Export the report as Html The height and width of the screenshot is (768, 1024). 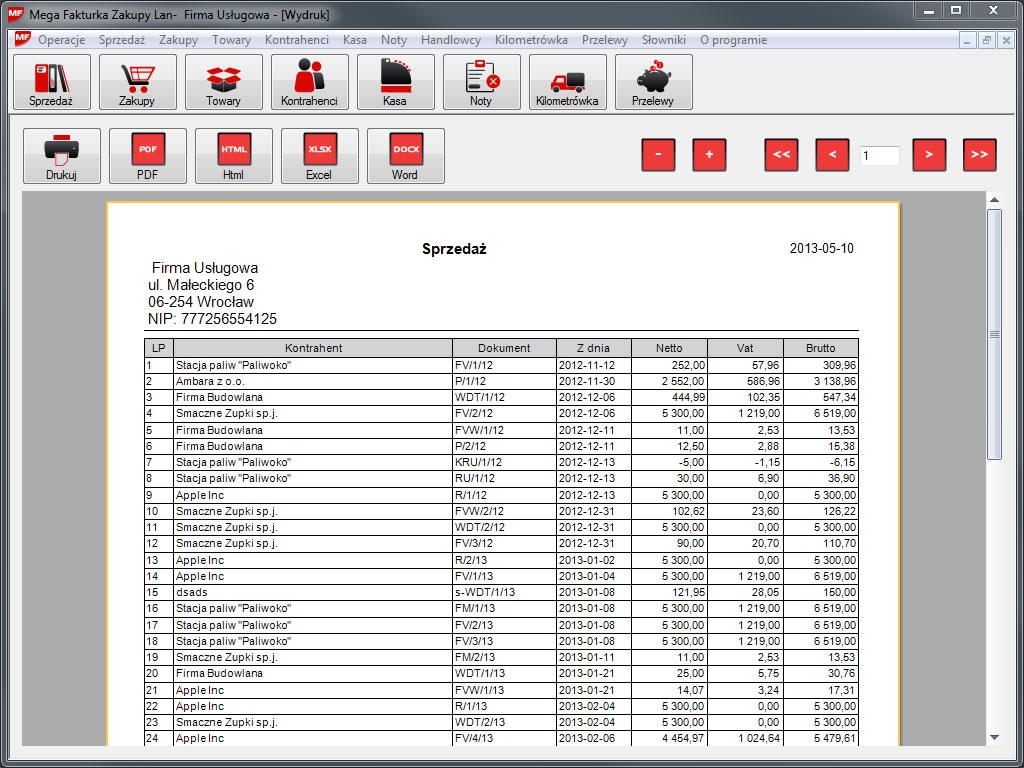(233, 156)
